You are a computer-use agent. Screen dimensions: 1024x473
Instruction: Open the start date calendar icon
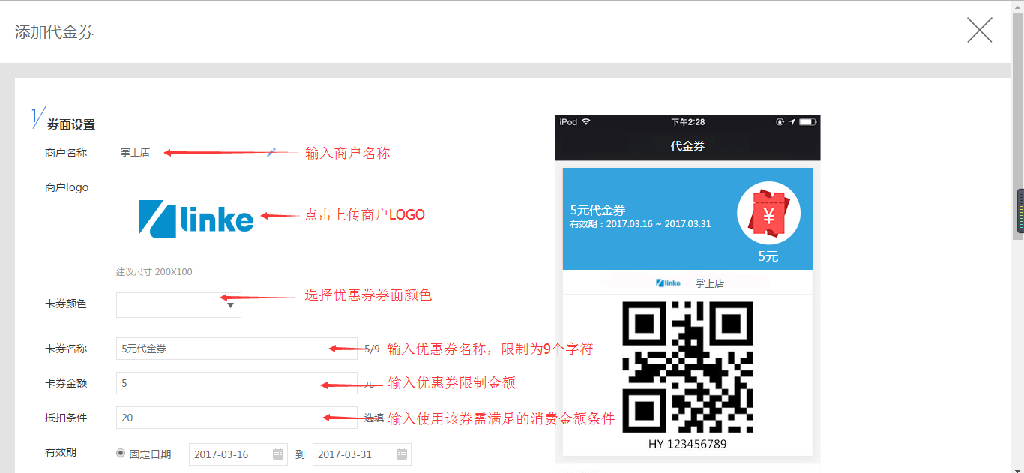[x=278, y=454]
